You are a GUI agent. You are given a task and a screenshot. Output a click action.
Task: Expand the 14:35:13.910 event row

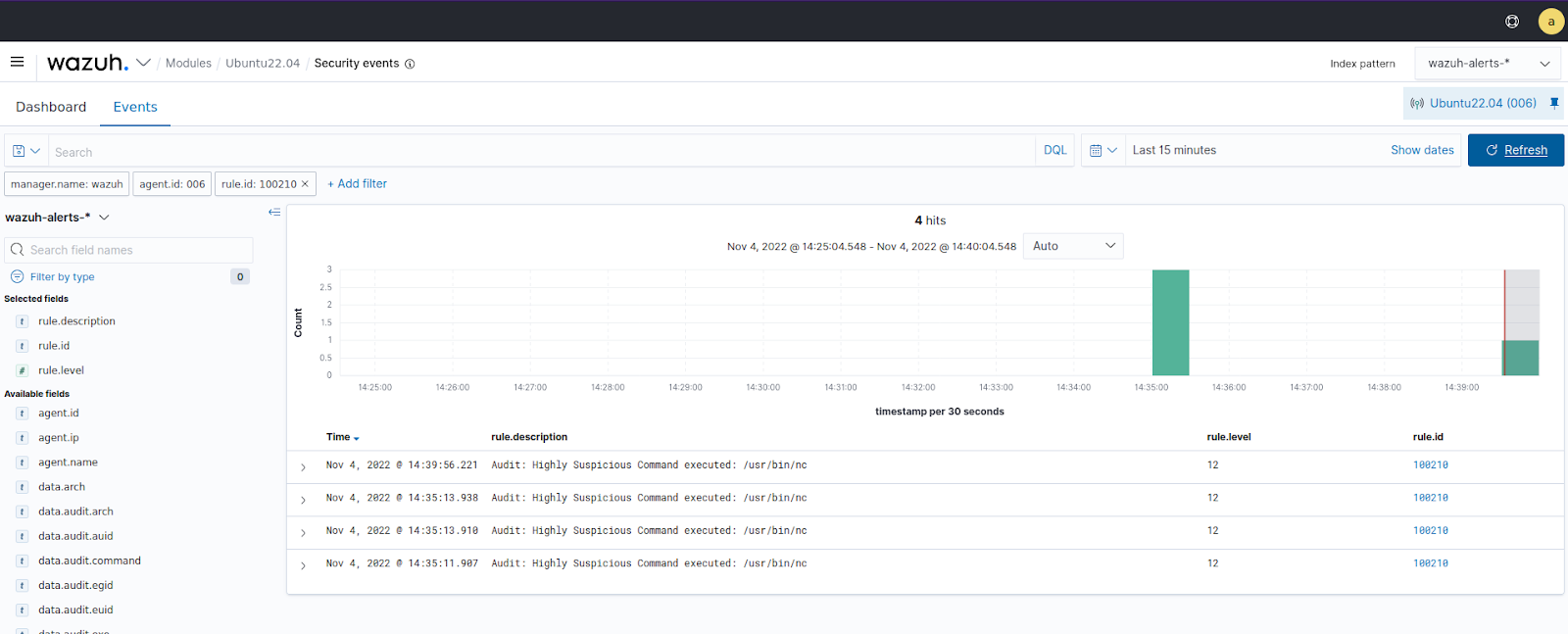pyautogui.click(x=303, y=533)
